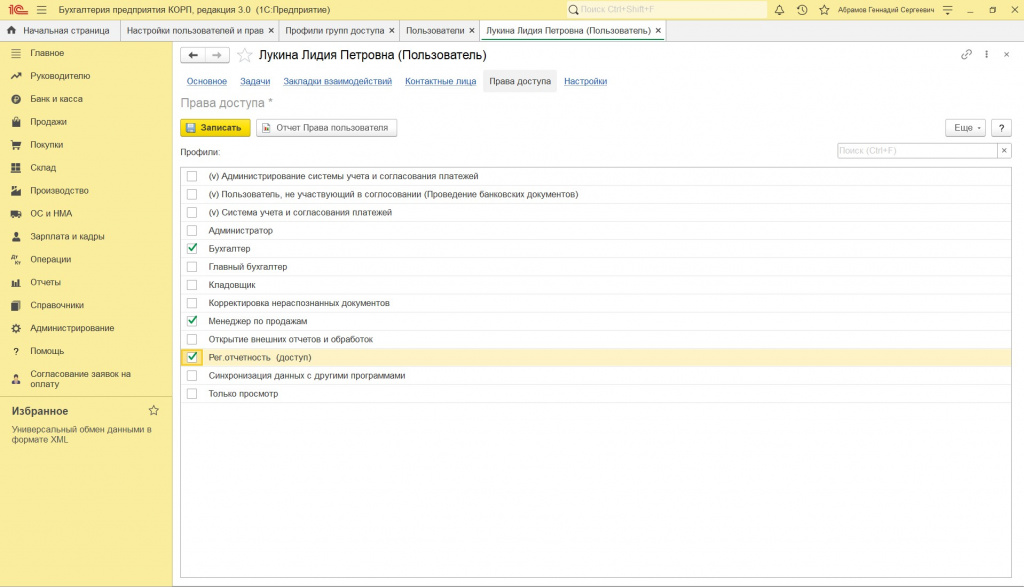Uncheck Менеджер по продажам checkbox
This screenshot has width=1024, height=587.
[x=191, y=321]
